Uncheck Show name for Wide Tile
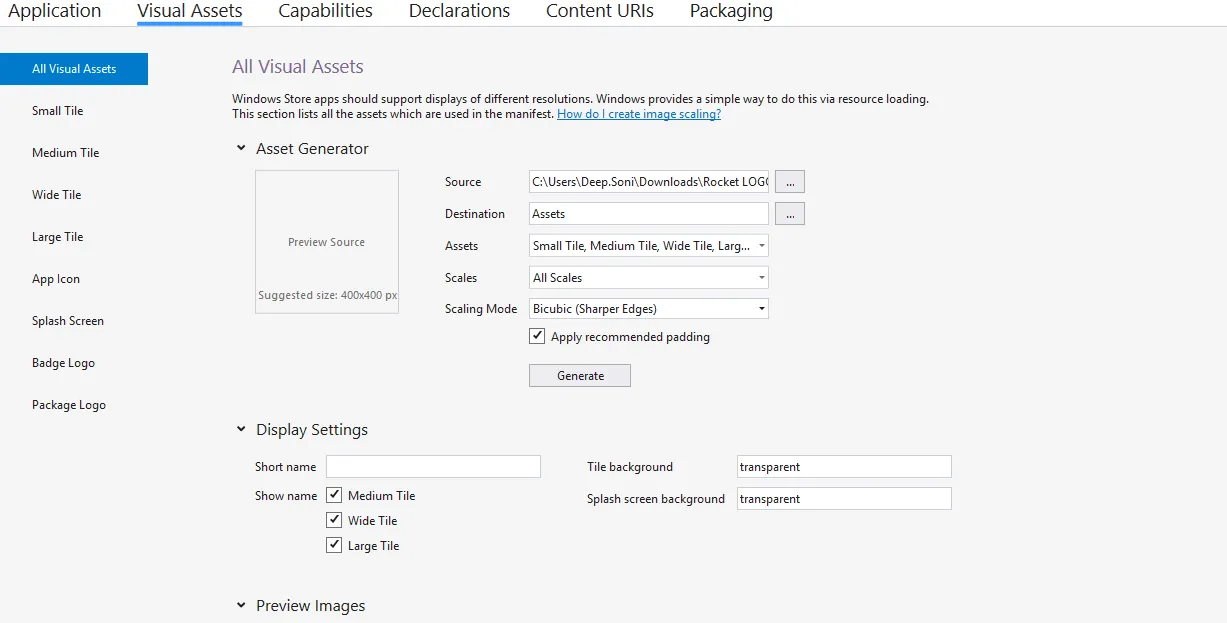The height and width of the screenshot is (623, 1227). click(x=335, y=520)
